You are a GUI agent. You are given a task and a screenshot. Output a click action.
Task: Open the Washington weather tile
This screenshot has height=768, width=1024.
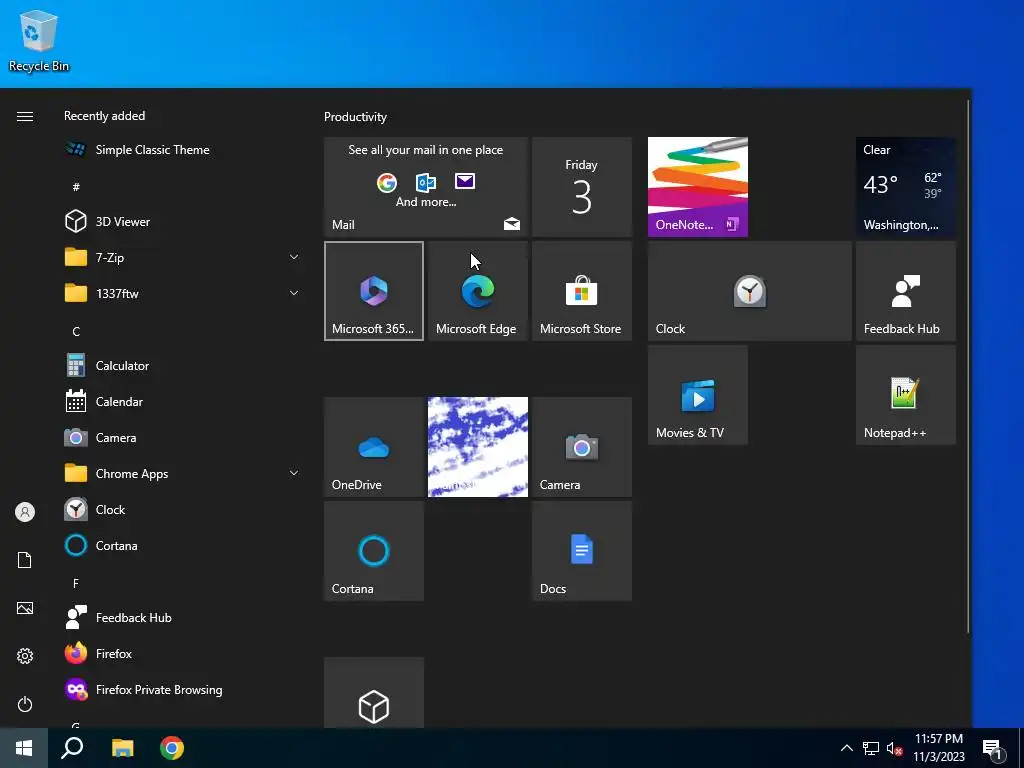(x=905, y=187)
